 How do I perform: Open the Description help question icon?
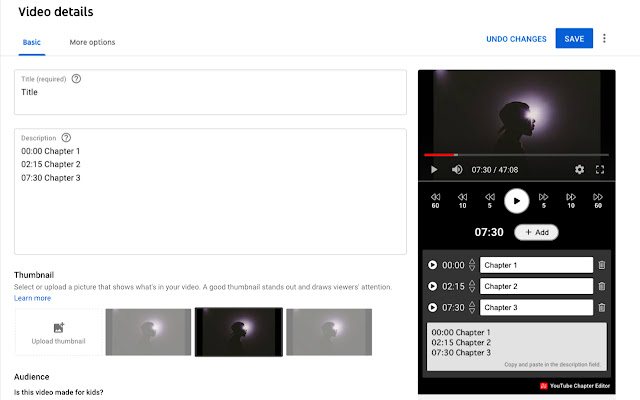pyautogui.click(x=66, y=138)
